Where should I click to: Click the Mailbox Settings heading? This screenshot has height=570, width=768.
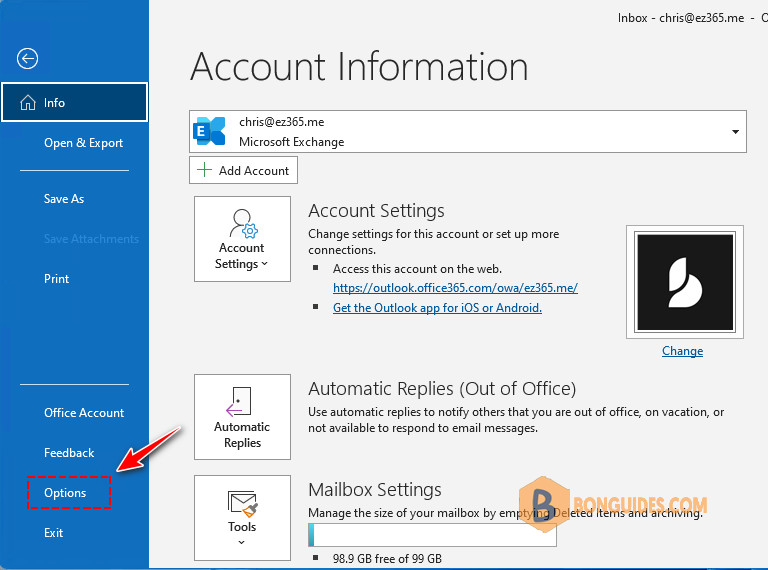pos(375,490)
